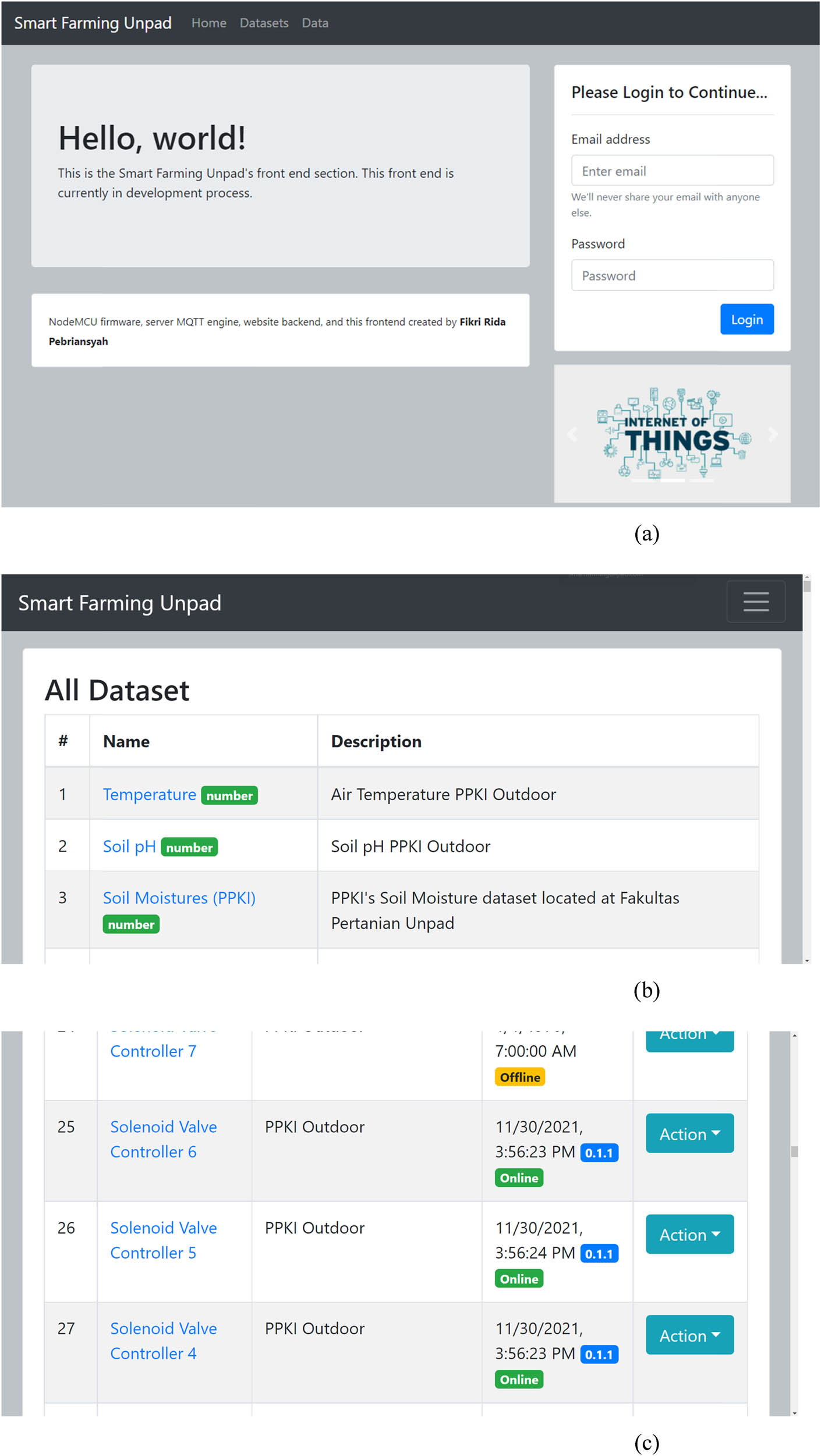821x1456 pixels.
Task: Open the Datasets nav item
Action: click(x=264, y=23)
